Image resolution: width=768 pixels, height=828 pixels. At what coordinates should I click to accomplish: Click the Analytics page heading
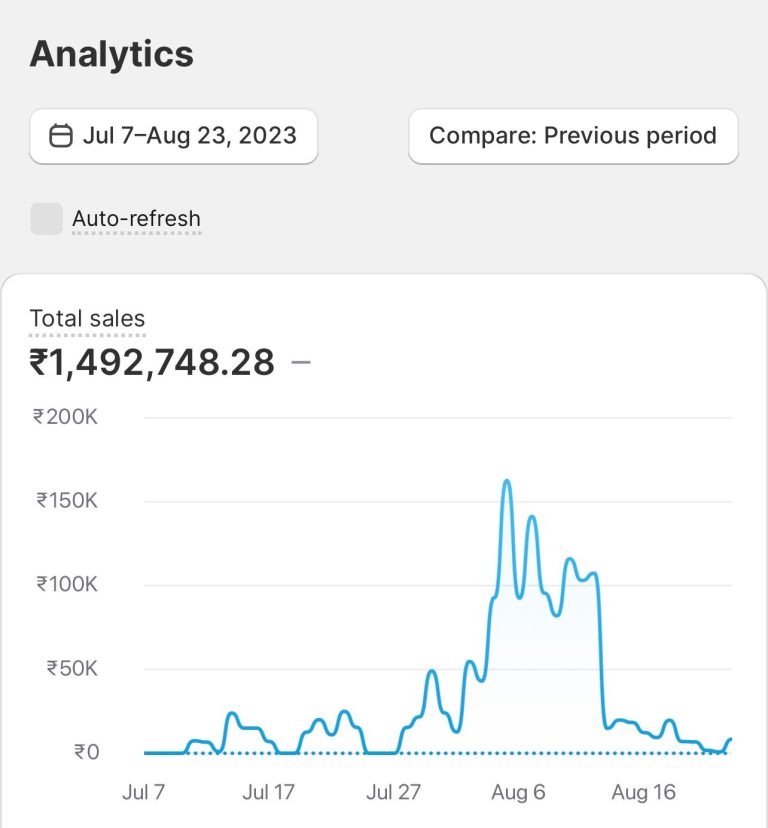(112, 54)
